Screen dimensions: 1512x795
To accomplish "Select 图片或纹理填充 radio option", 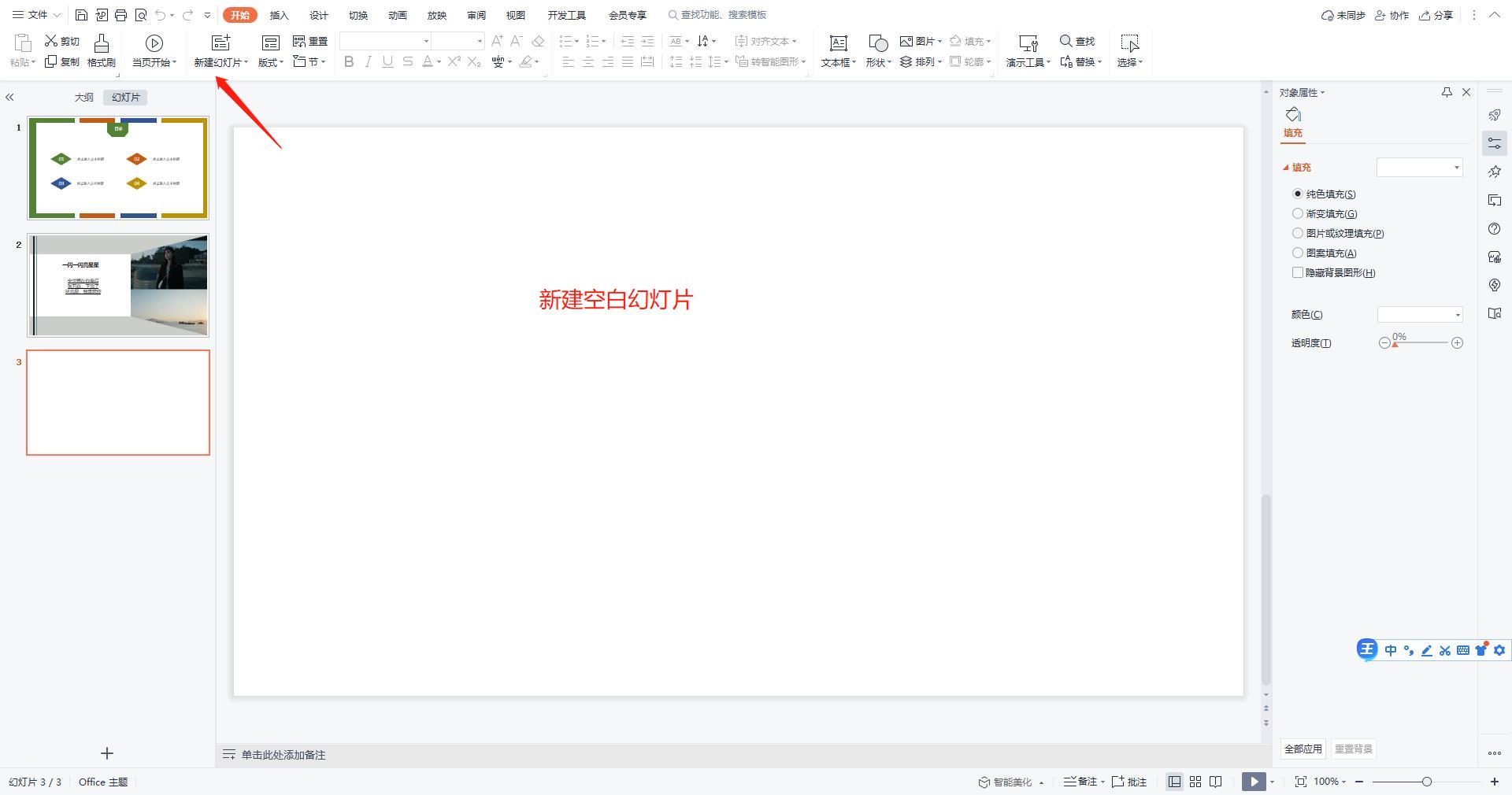I will point(1298,233).
